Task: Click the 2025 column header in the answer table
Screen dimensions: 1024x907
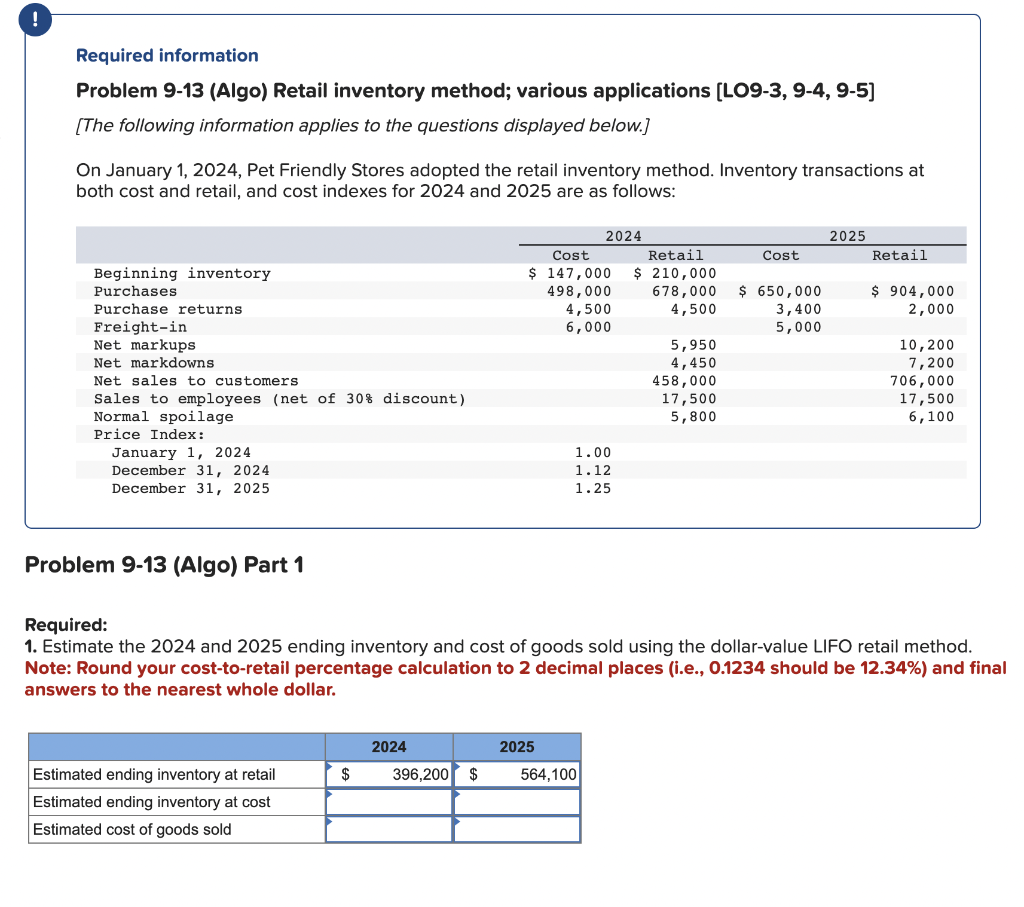Action: [x=517, y=747]
